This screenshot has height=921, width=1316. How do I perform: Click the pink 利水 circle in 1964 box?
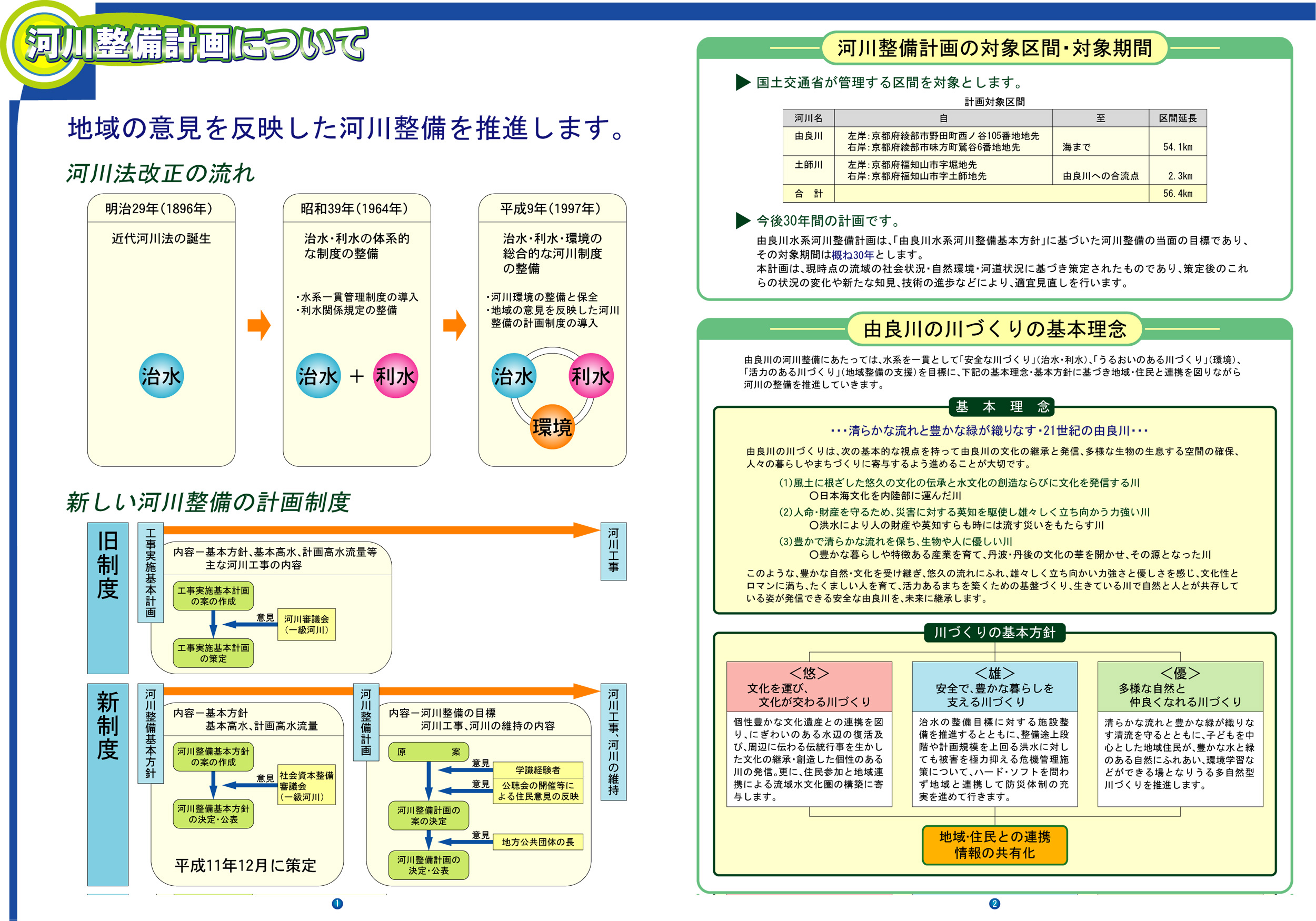click(395, 376)
